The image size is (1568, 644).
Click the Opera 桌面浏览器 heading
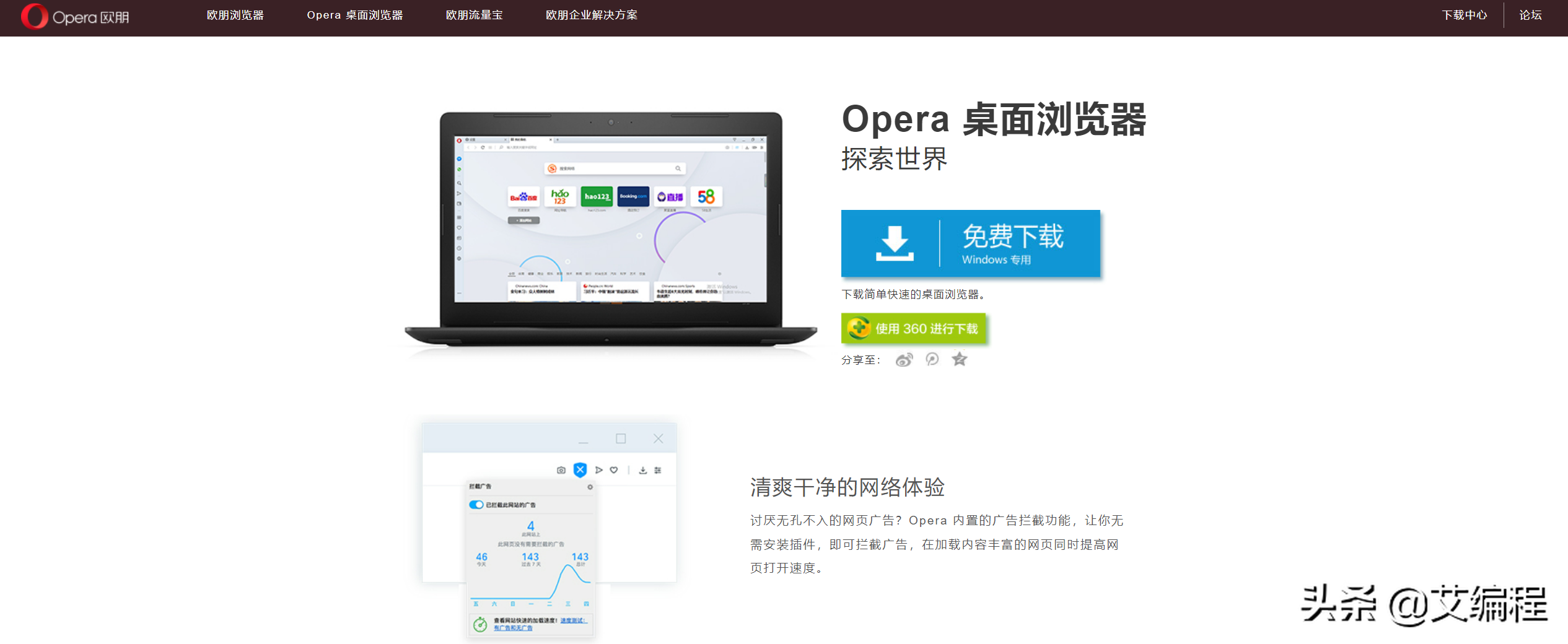point(994,119)
